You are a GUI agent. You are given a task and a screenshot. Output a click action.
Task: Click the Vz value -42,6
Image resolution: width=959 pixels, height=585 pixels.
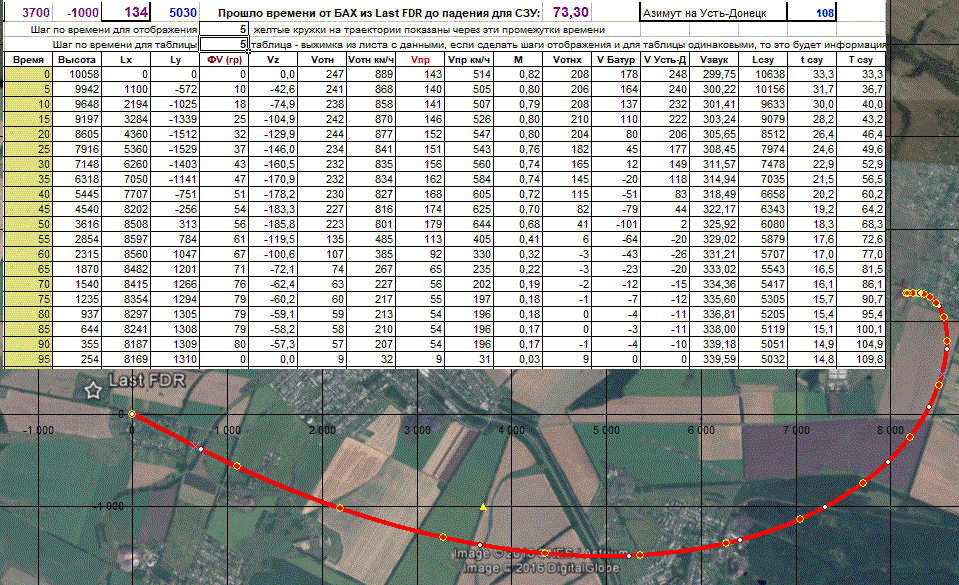[x=273, y=89]
